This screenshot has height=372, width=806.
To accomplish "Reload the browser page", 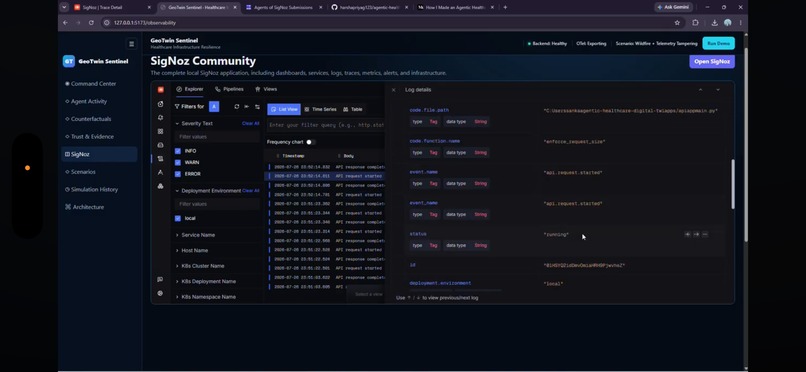I will [x=91, y=23].
